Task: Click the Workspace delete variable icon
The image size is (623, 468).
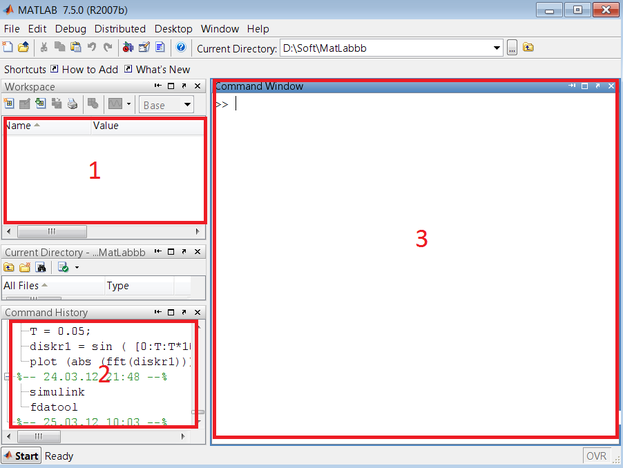Action: 93,104
